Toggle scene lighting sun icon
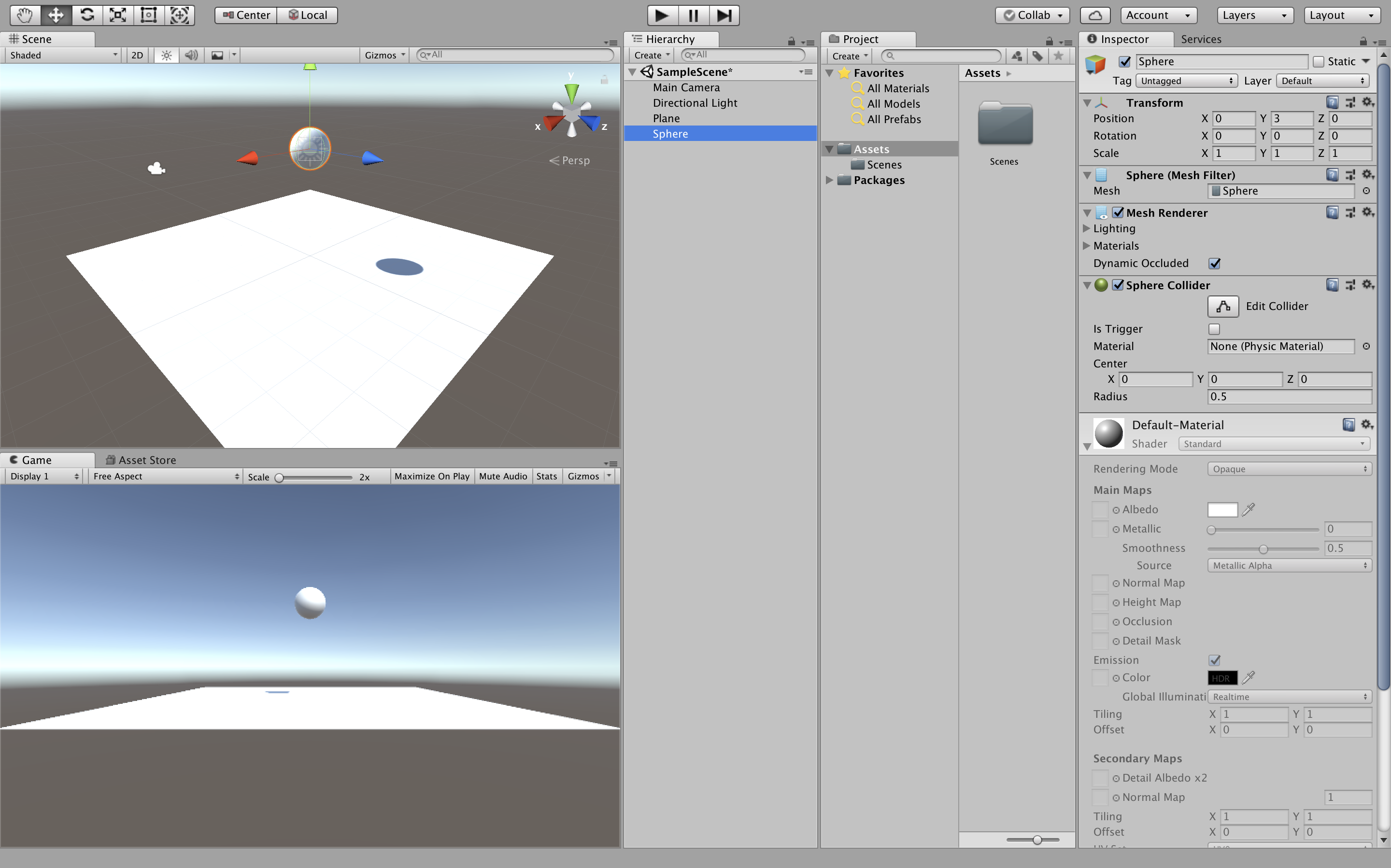Screen dimensions: 1391x868 [166, 55]
